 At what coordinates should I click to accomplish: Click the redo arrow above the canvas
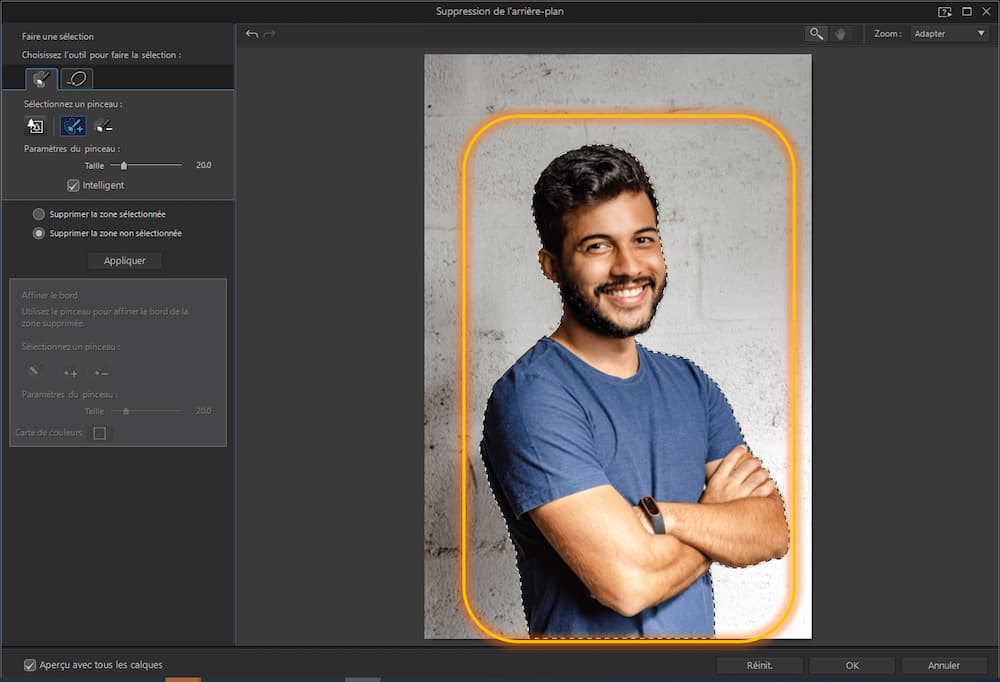click(270, 34)
